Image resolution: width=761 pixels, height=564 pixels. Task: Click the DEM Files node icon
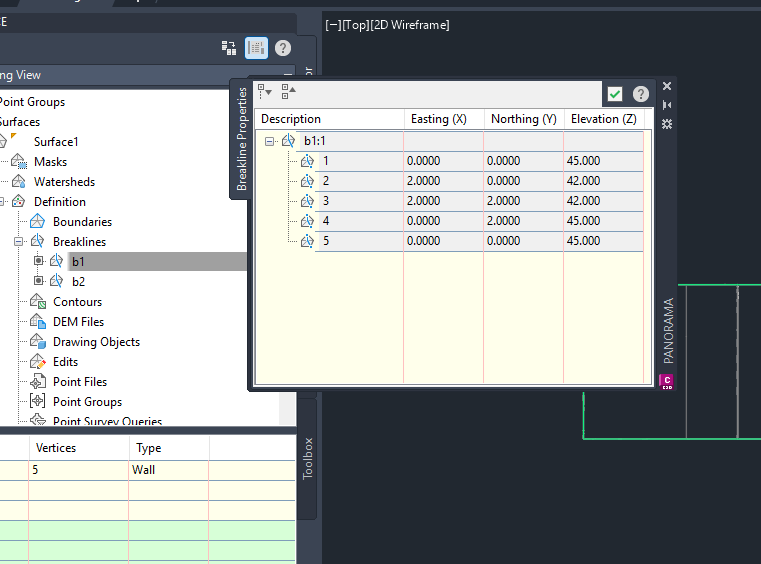(x=38, y=321)
